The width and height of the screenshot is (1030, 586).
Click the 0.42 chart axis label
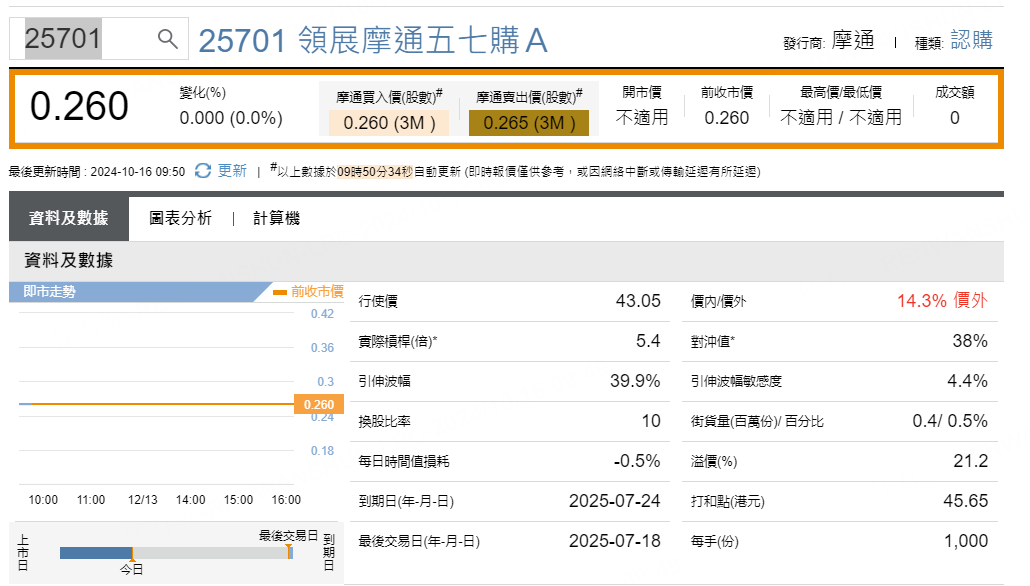(x=322, y=314)
